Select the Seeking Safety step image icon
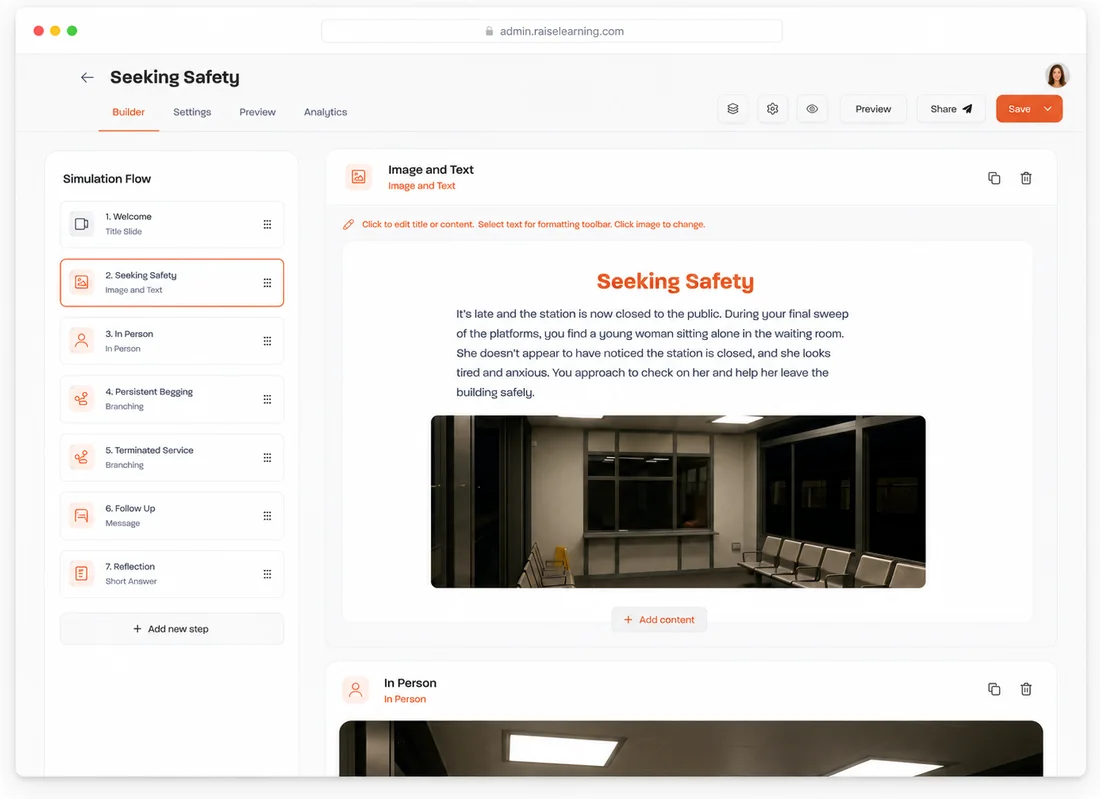1100x799 pixels. 81,282
